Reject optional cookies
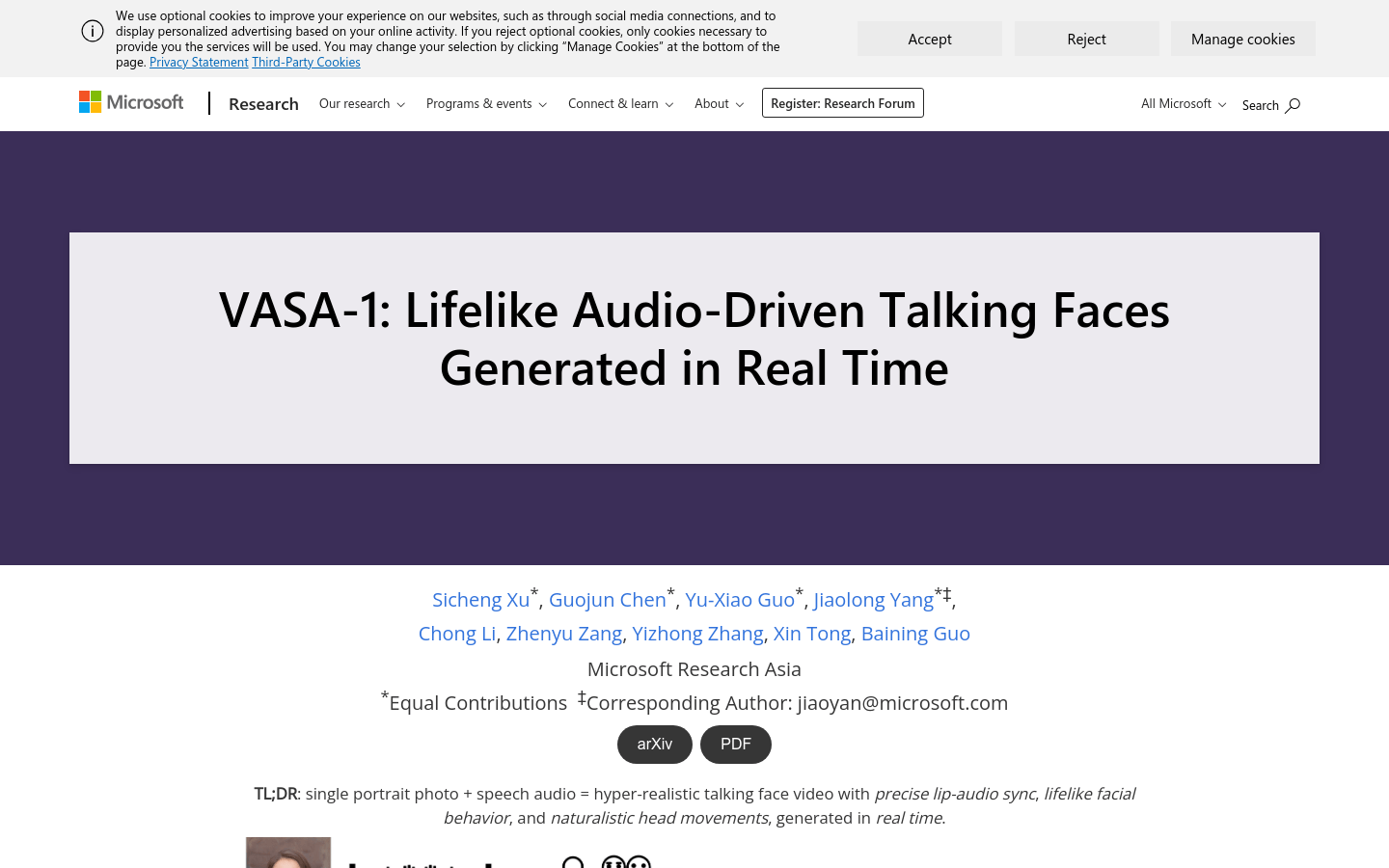The width and height of the screenshot is (1389, 868). pos(1086,39)
